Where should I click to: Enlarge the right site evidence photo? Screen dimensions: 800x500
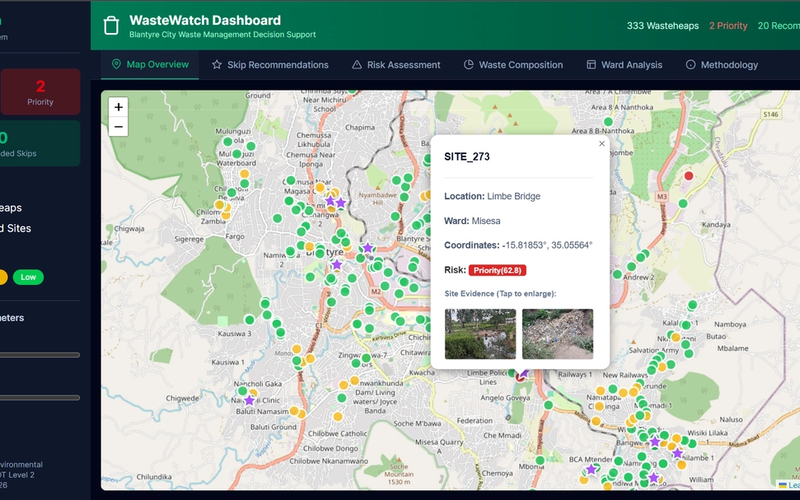[557, 334]
